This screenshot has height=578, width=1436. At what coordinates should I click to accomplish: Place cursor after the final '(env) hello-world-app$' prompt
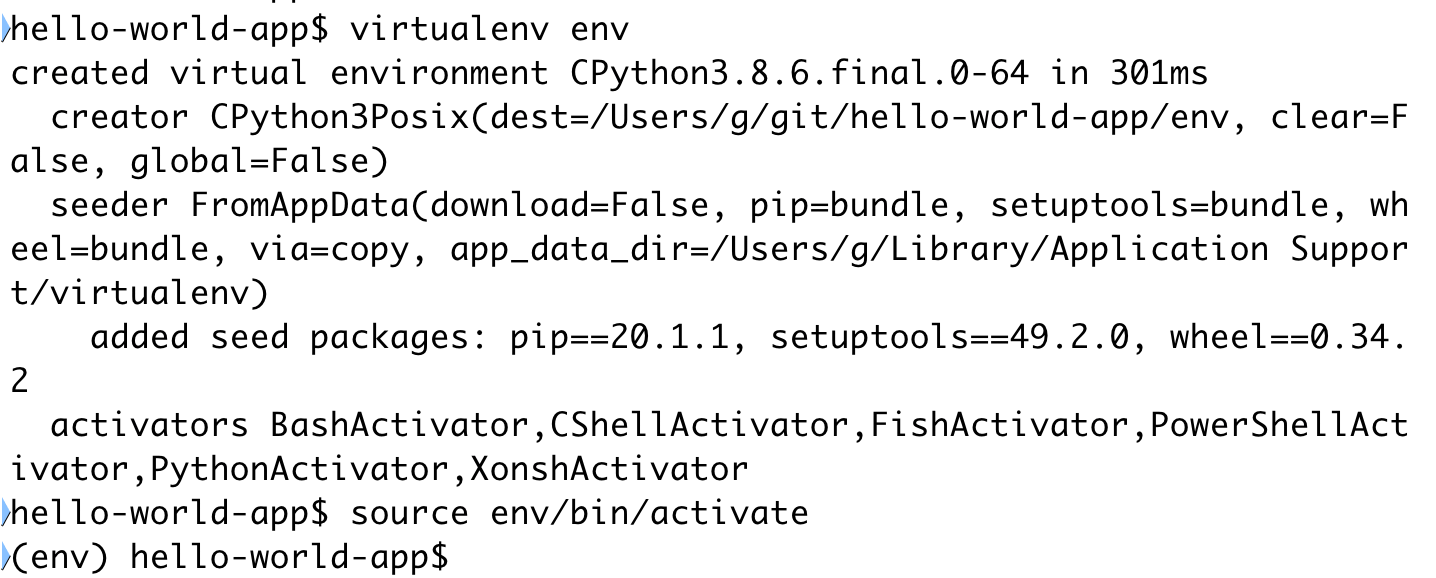coord(460,557)
